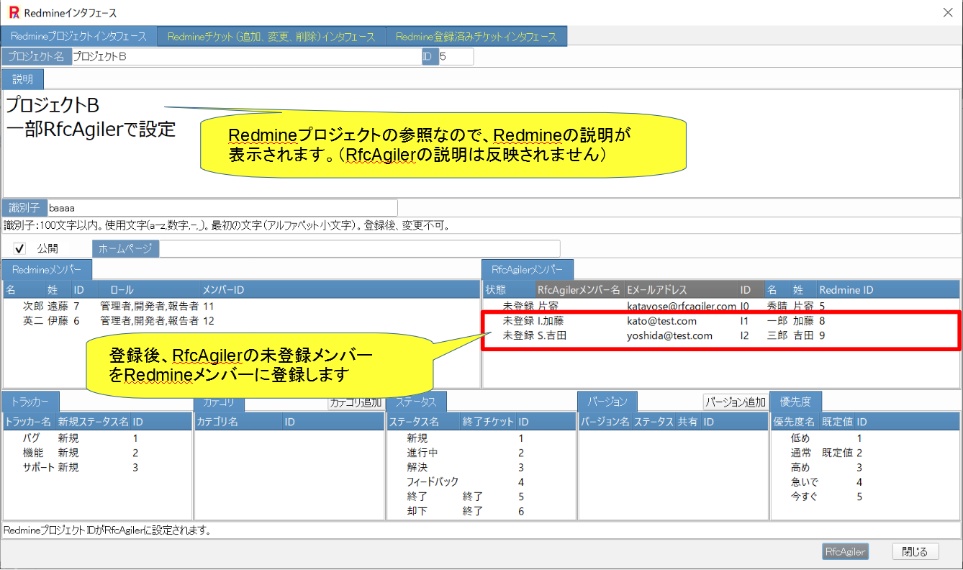Select Redmine member row 次郎 遠藤

point(241,306)
